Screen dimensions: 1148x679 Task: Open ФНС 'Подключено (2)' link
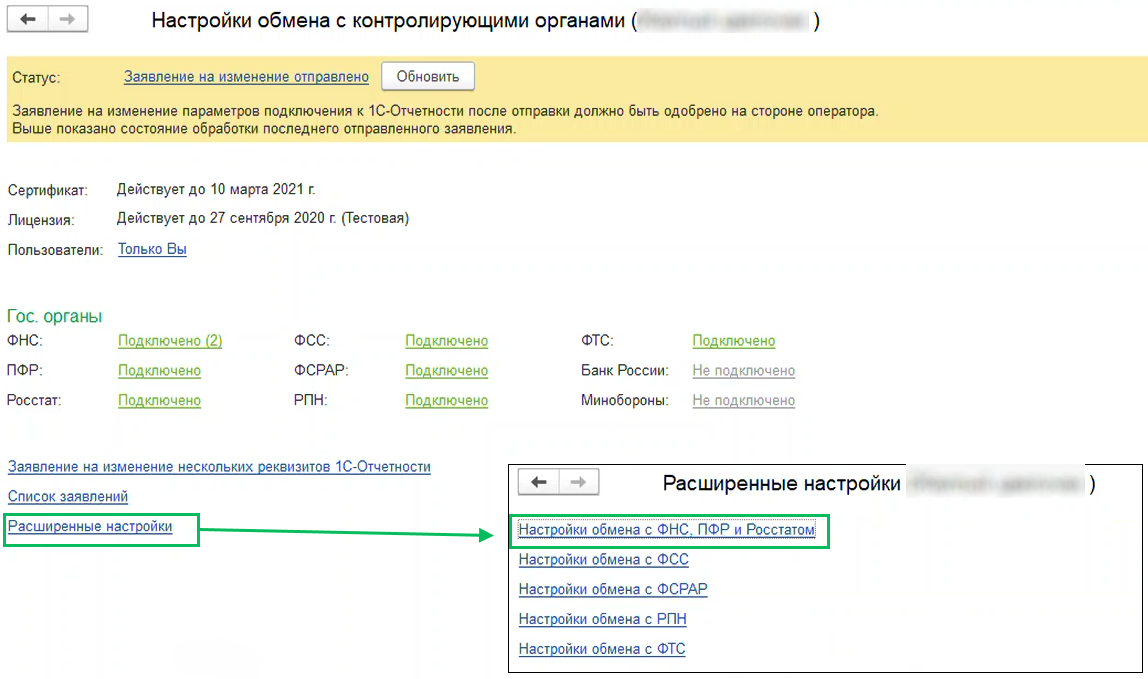point(170,341)
